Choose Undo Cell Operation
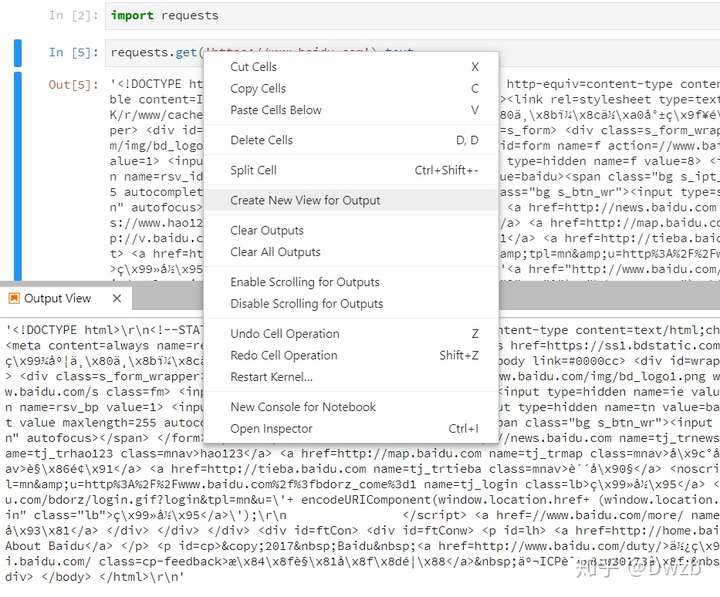Viewport: 720px width, 597px height. pyautogui.click(x=351, y=334)
